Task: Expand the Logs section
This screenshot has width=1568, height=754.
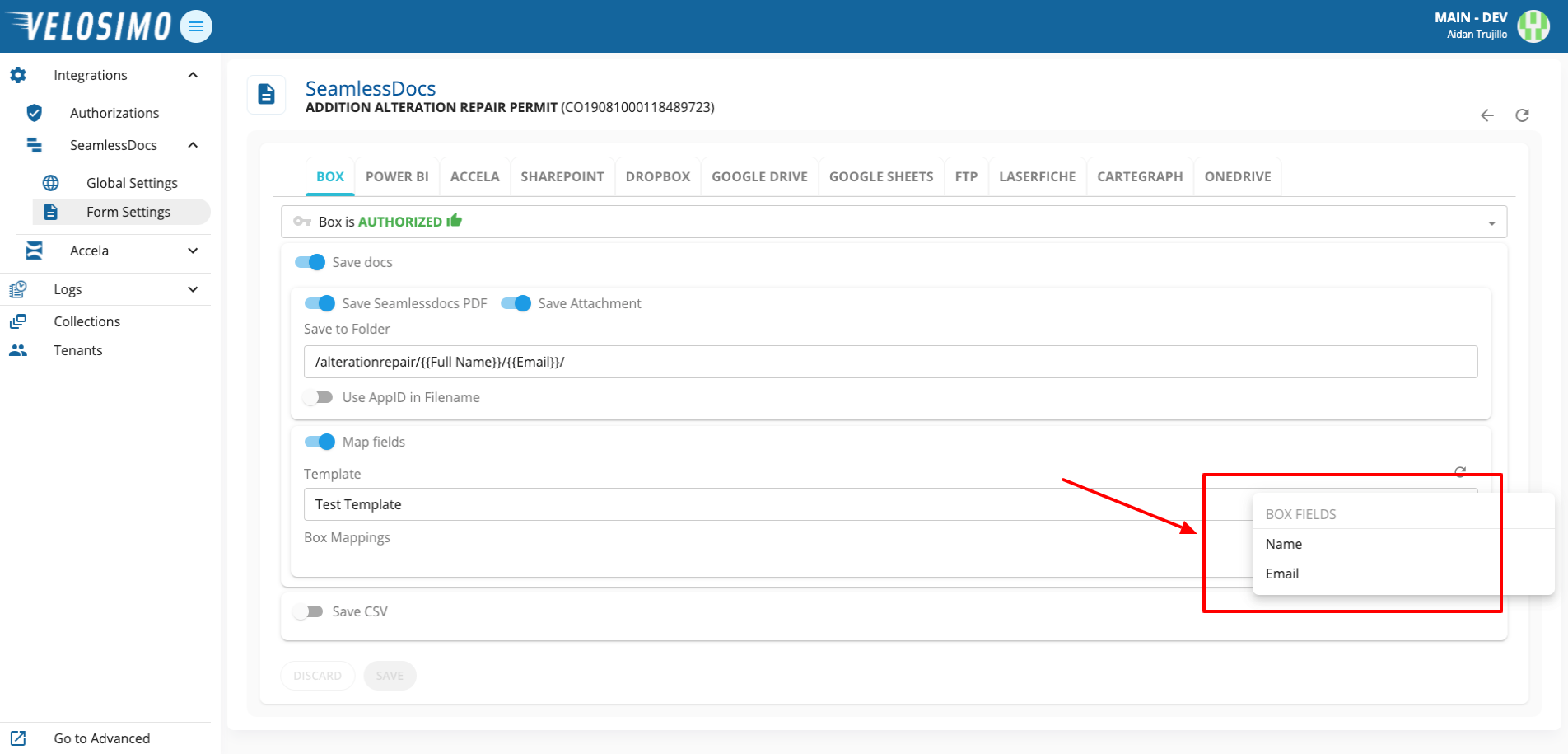Action: click(x=193, y=289)
